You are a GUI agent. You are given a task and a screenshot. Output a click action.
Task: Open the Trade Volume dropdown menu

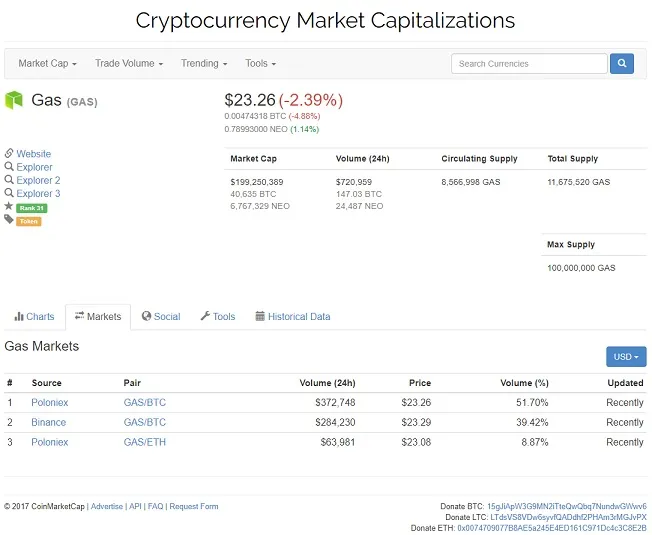(x=129, y=64)
